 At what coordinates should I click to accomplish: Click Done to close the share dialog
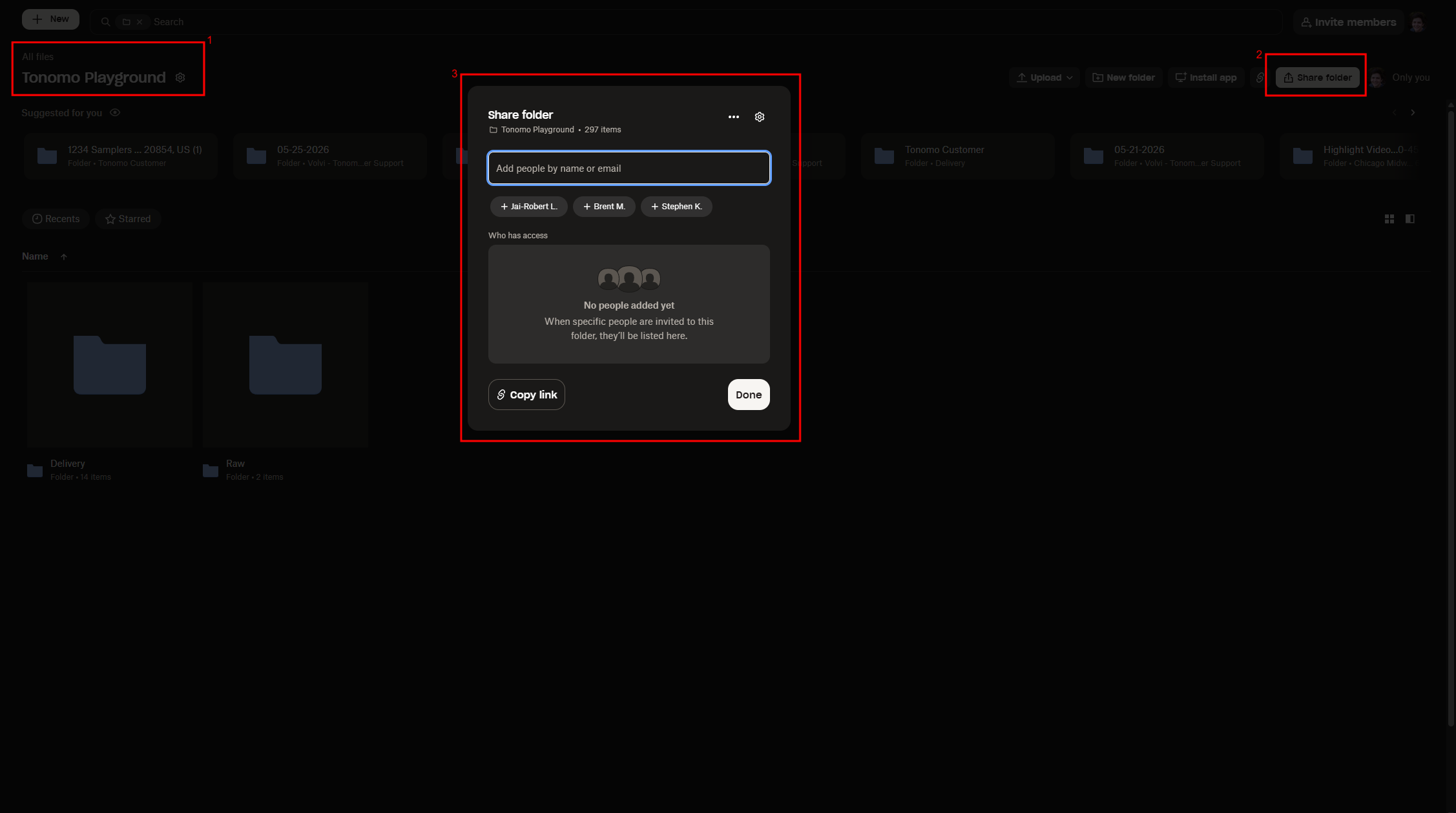pyautogui.click(x=749, y=395)
